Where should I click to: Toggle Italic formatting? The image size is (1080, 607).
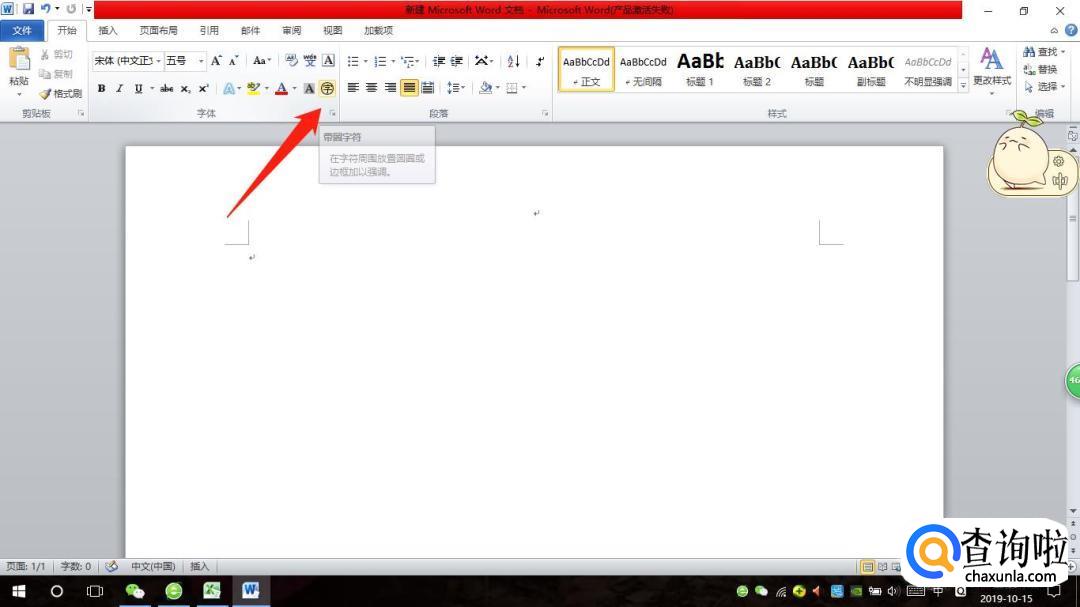(x=119, y=88)
